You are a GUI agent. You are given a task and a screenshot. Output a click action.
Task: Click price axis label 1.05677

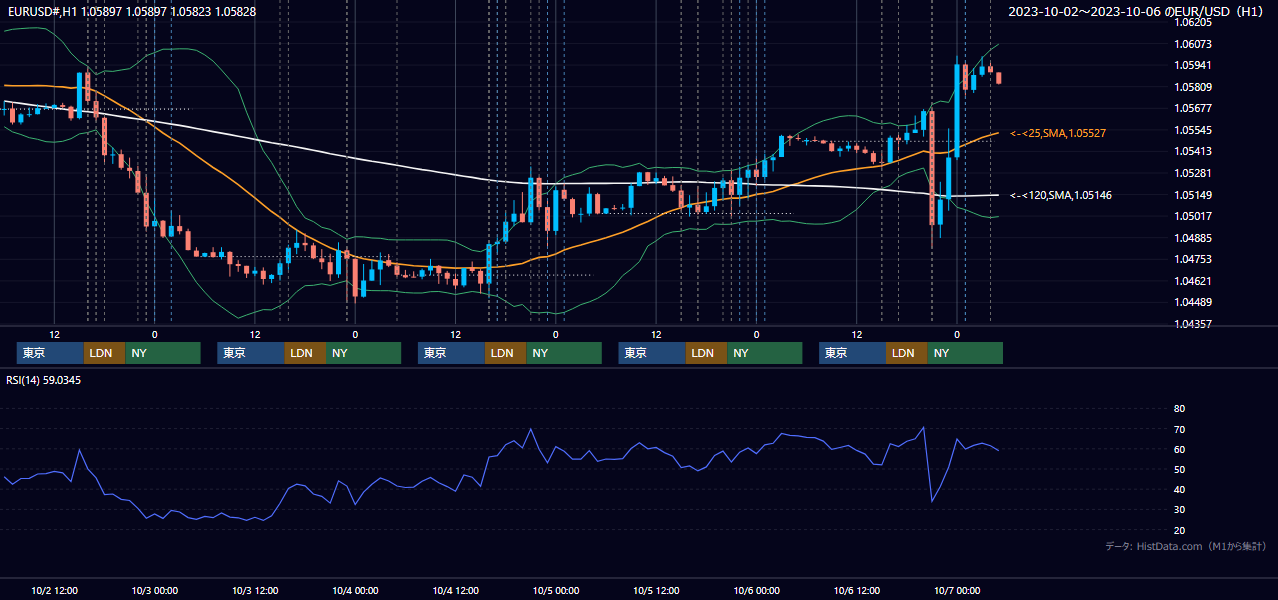point(1193,109)
